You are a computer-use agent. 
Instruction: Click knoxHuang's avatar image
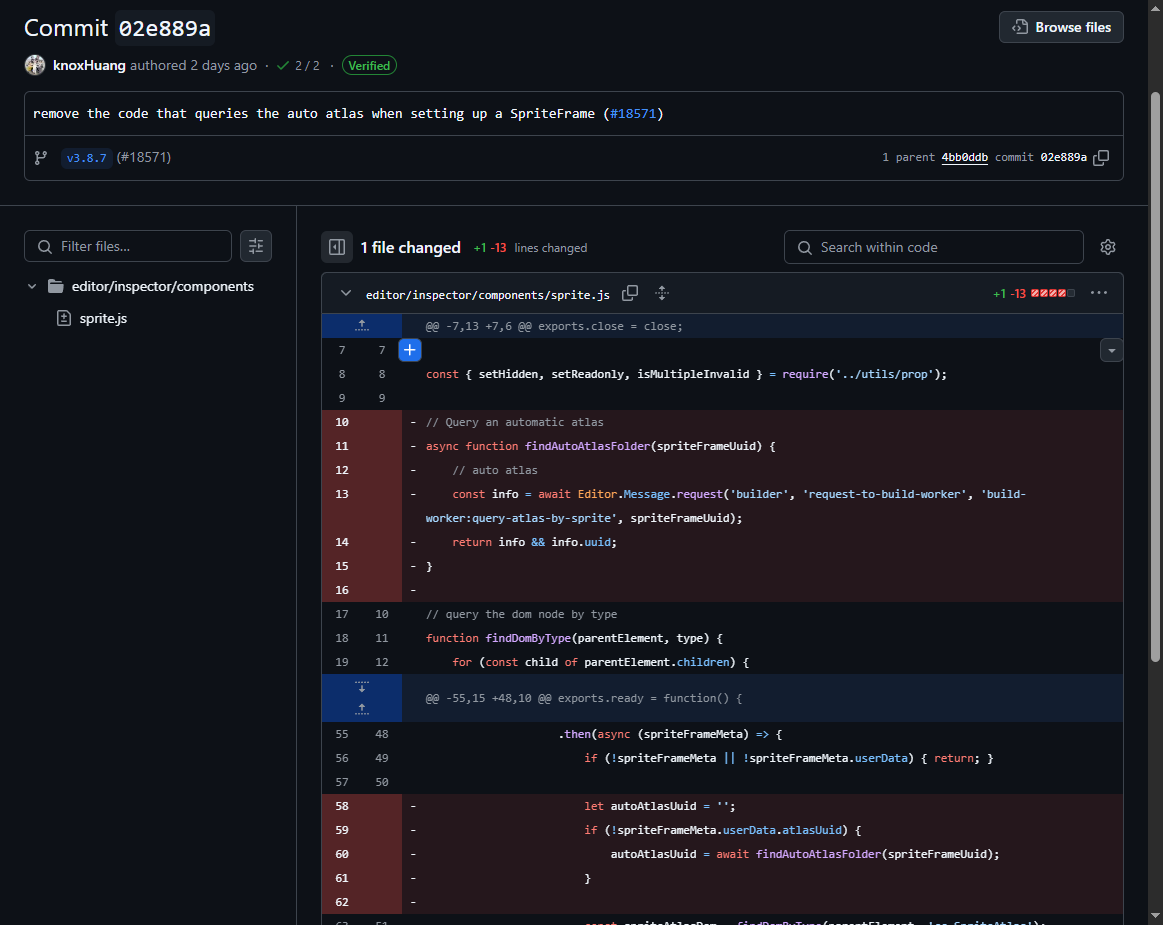35,65
